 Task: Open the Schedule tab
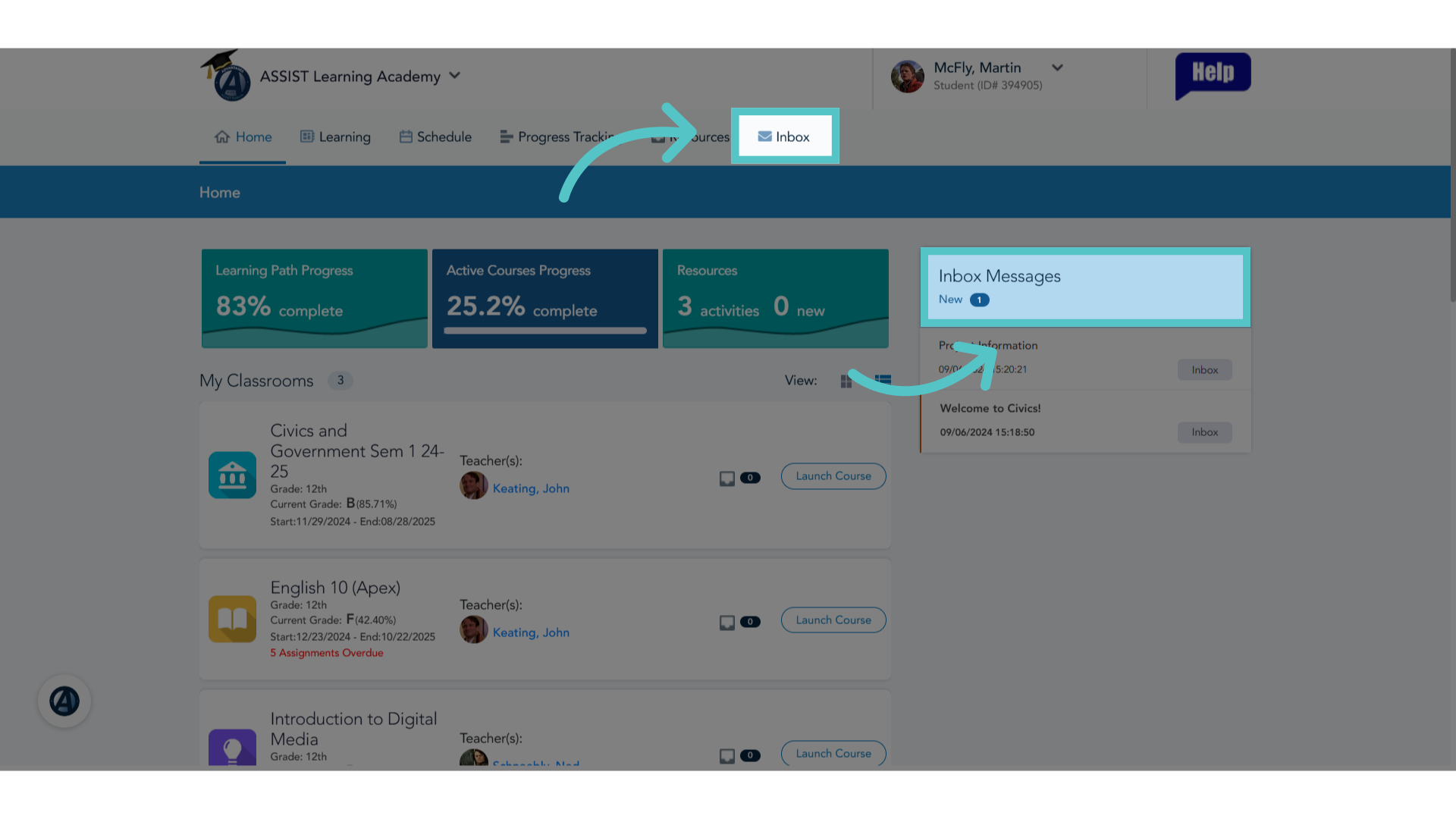(x=435, y=136)
